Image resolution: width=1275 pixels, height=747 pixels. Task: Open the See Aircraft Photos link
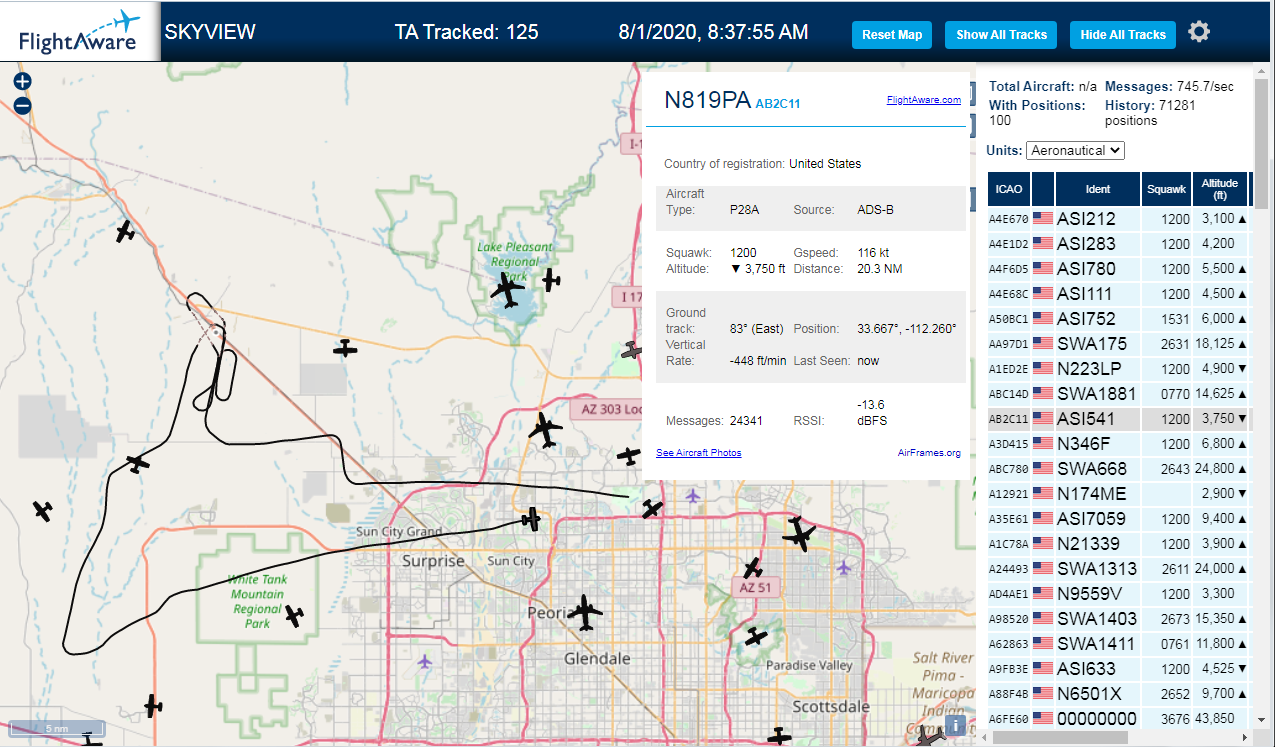699,453
